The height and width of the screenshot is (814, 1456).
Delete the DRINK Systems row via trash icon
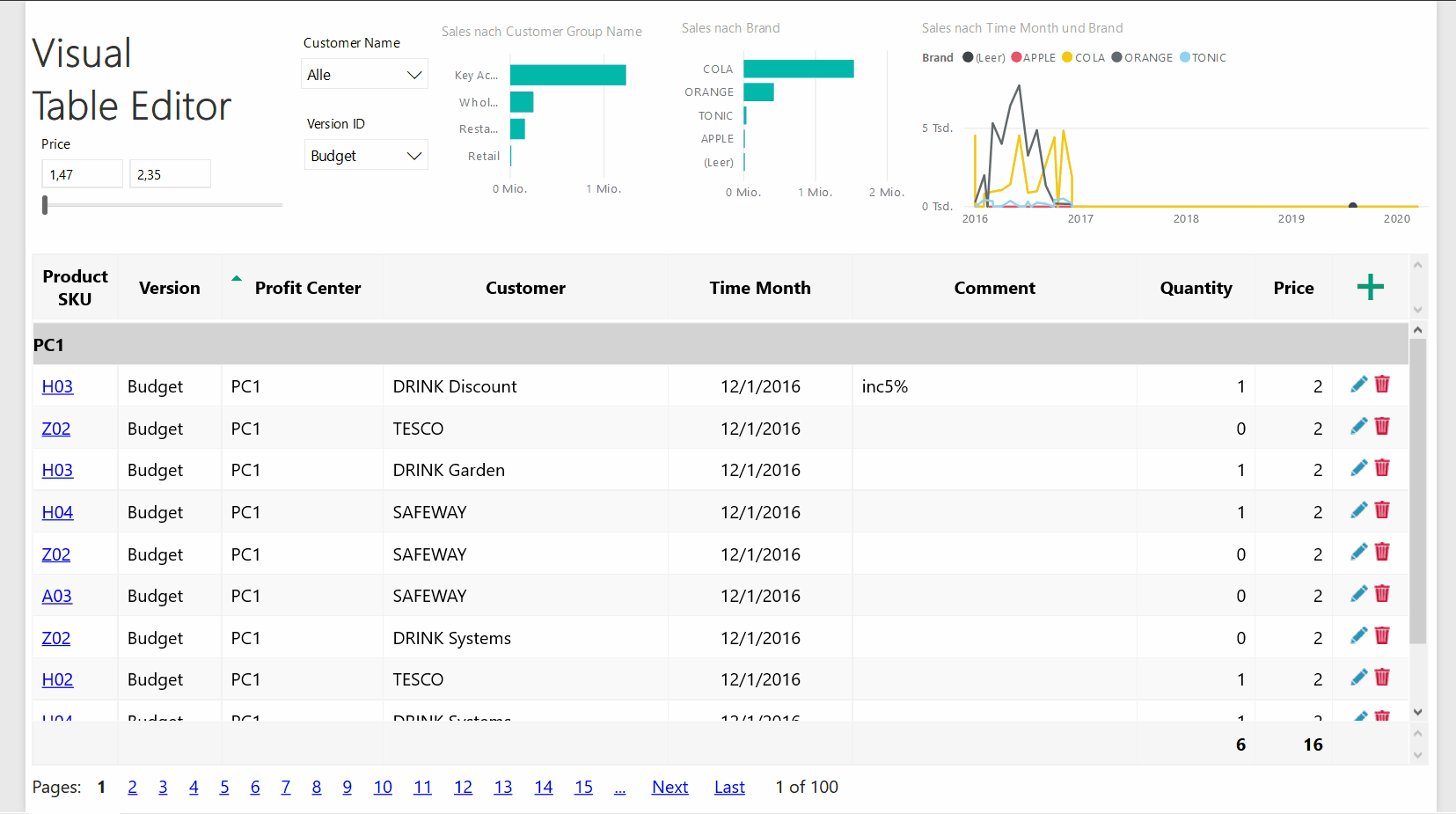click(1382, 636)
